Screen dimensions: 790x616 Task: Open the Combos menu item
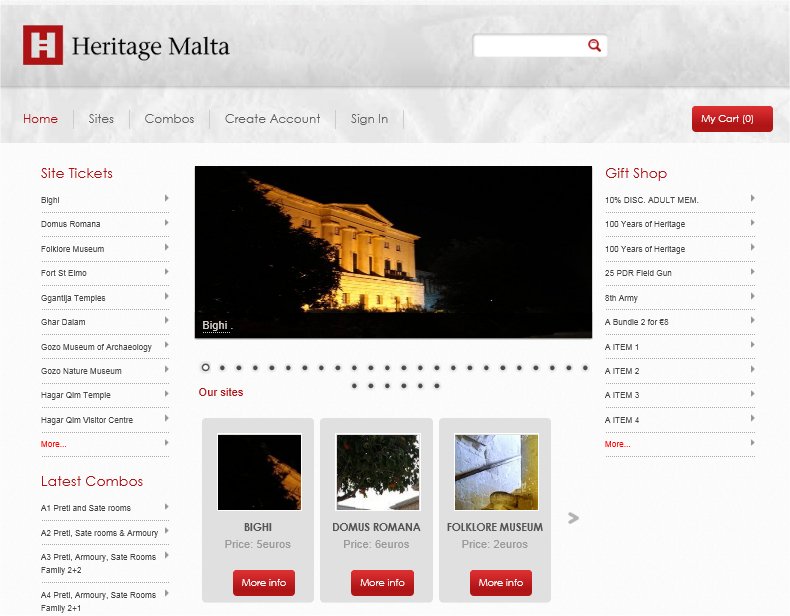pyautogui.click(x=169, y=119)
